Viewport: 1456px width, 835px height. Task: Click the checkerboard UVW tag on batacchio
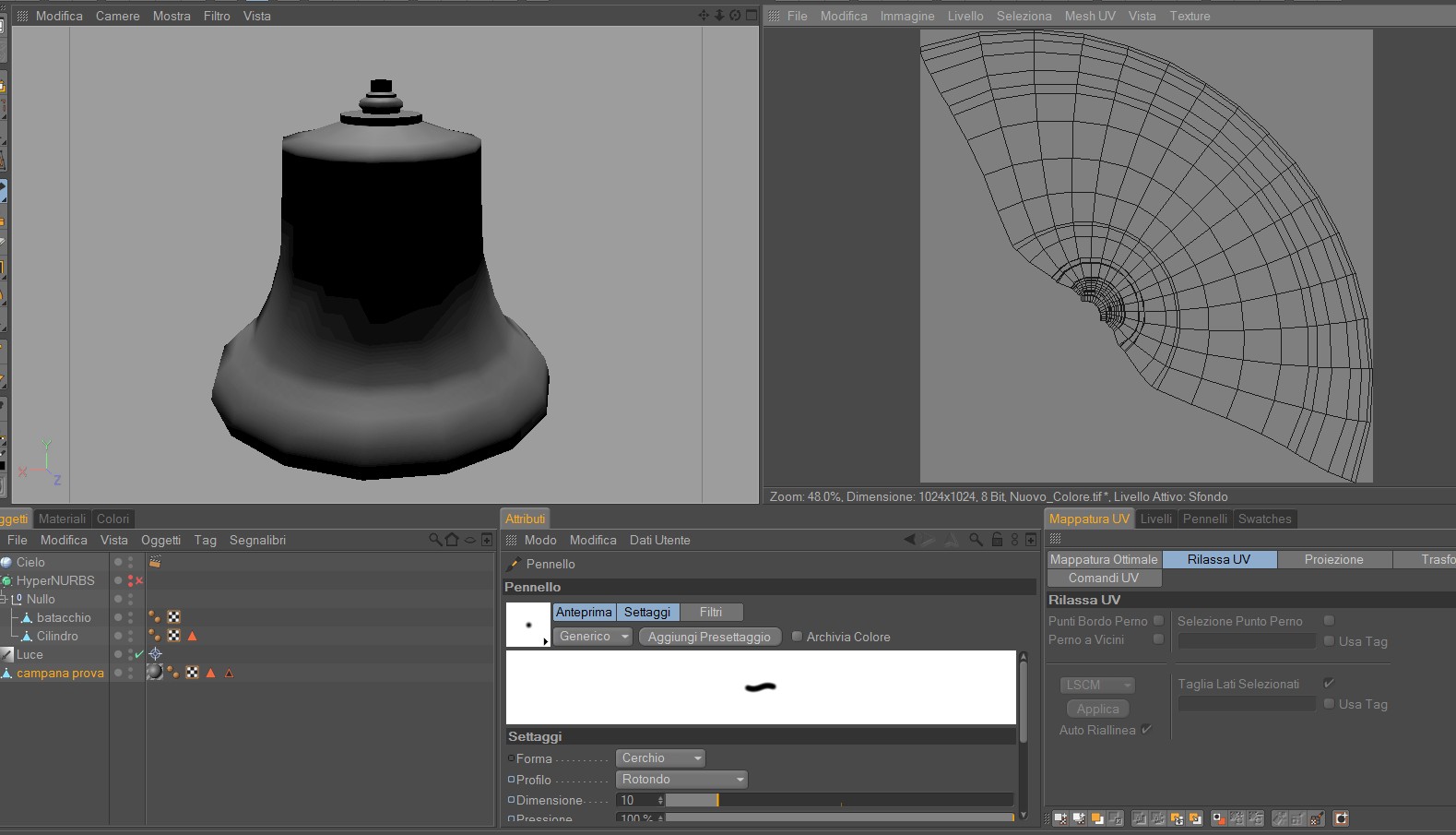click(x=173, y=617)
